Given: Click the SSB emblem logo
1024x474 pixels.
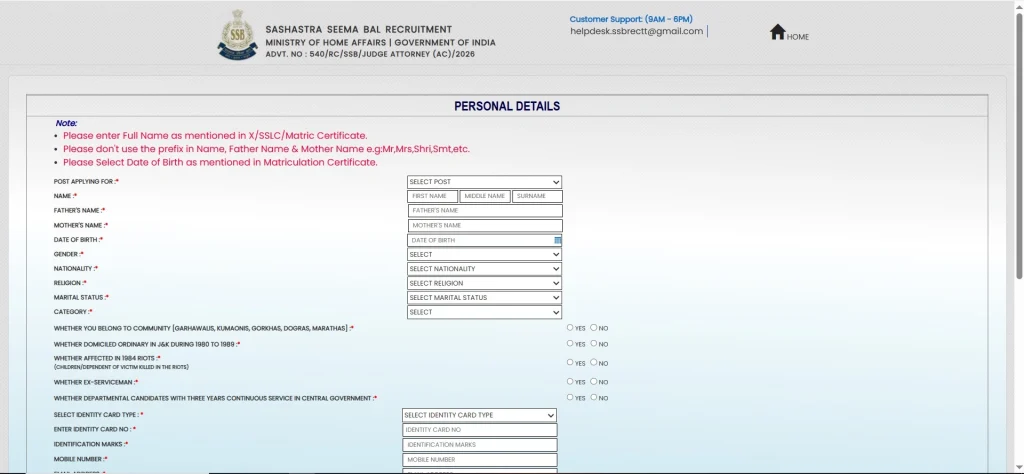Looking at the screenshot, I should tap(237, 37).
